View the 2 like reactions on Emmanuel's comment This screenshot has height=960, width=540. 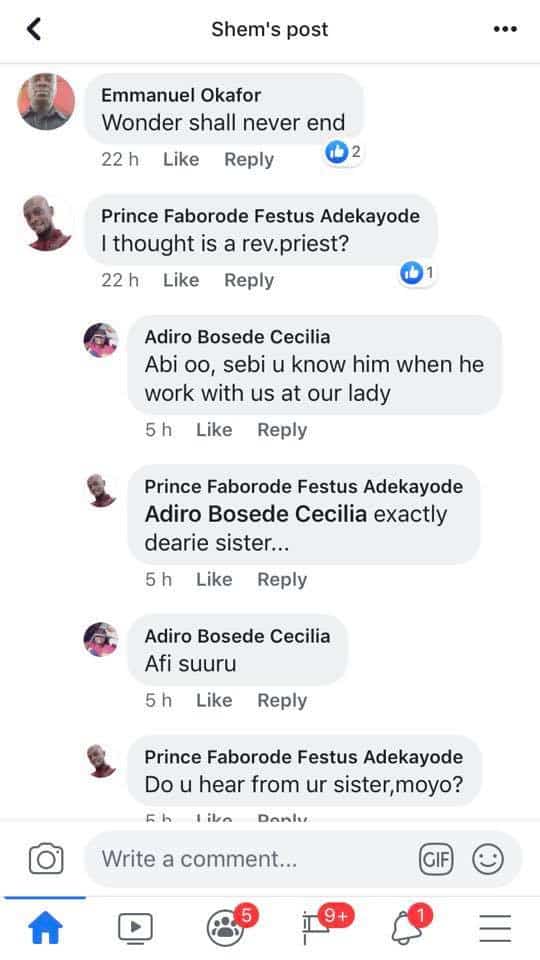(x=343, y=152)
